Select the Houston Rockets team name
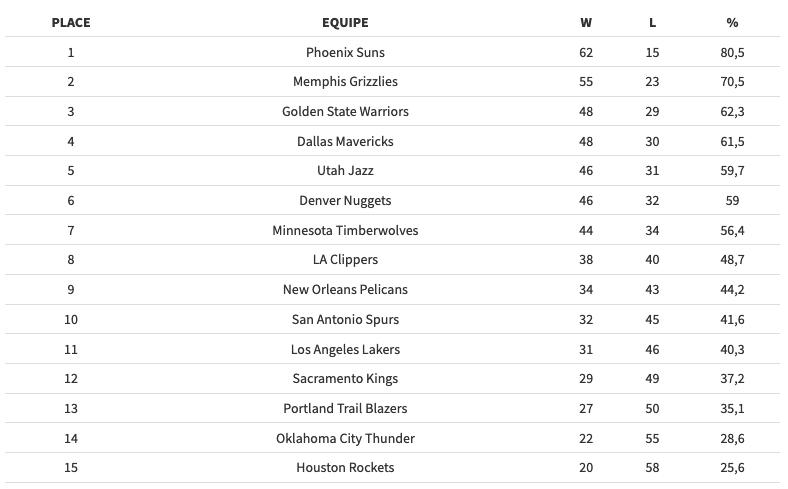The image size is (788, 489). click(x=345, y=468)
